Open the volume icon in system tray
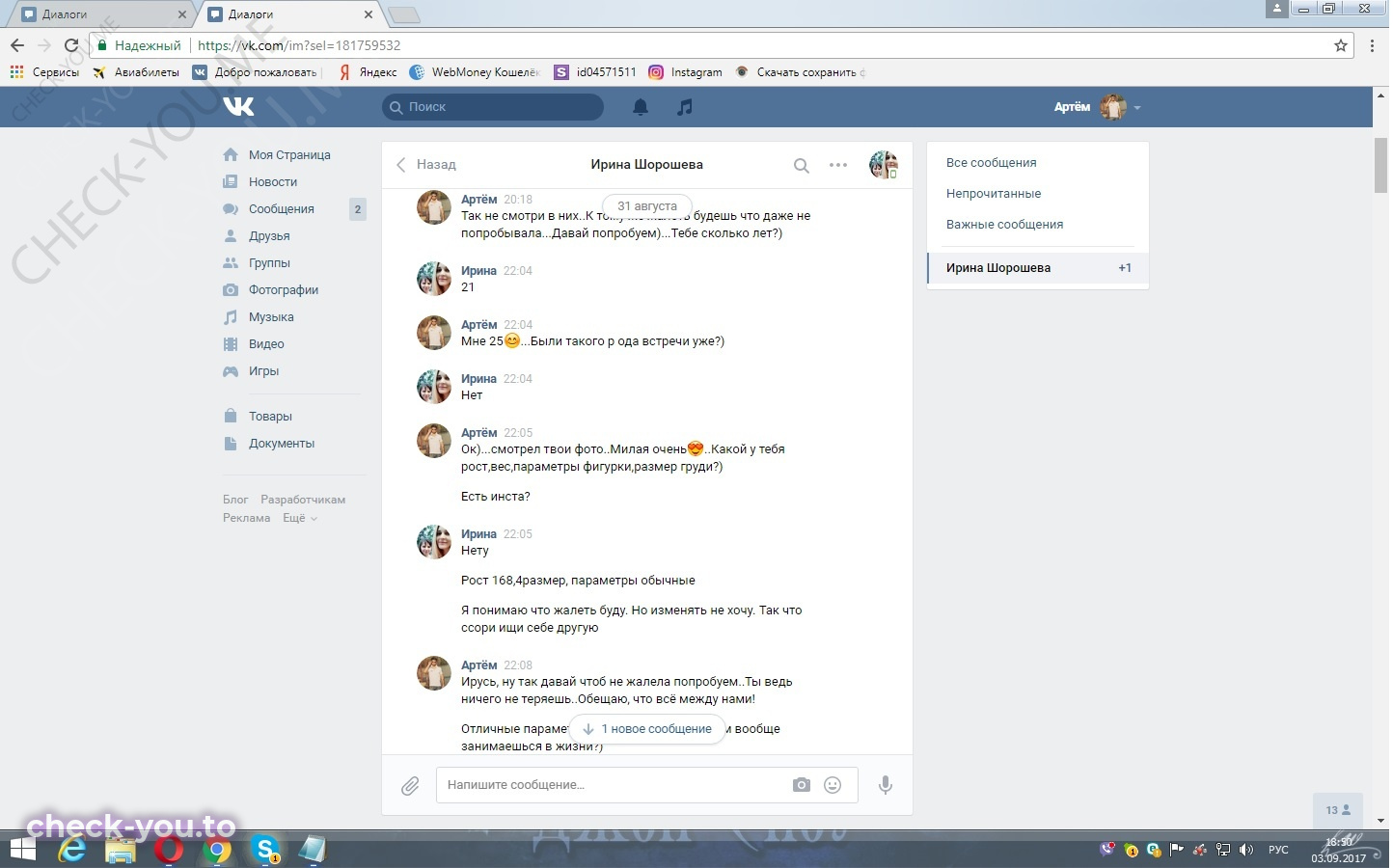The width and height of the screenshot is (1393, 868). [x=1246, y=850]
